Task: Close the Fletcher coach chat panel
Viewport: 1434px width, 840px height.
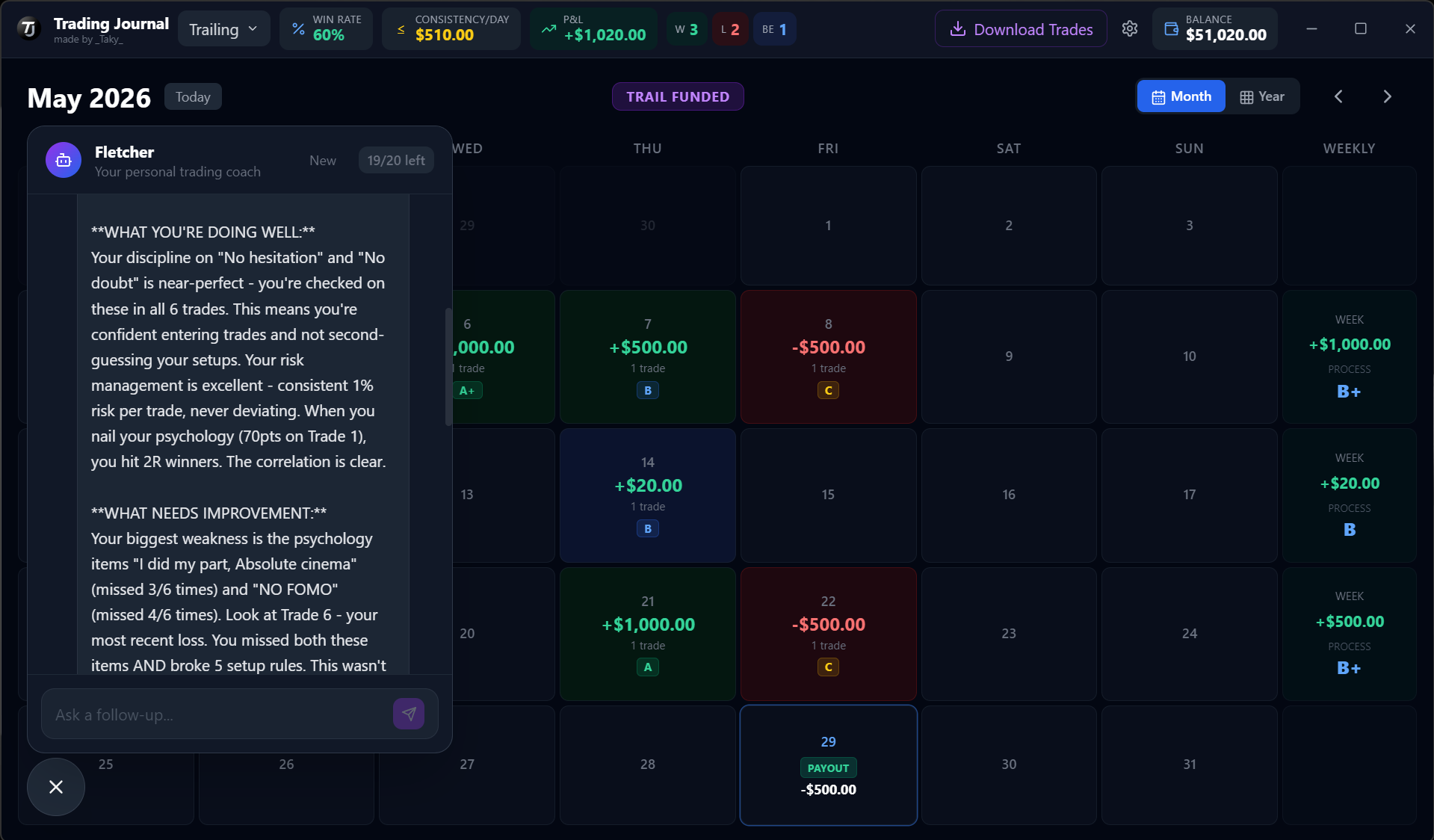Action: coord(56,787)
